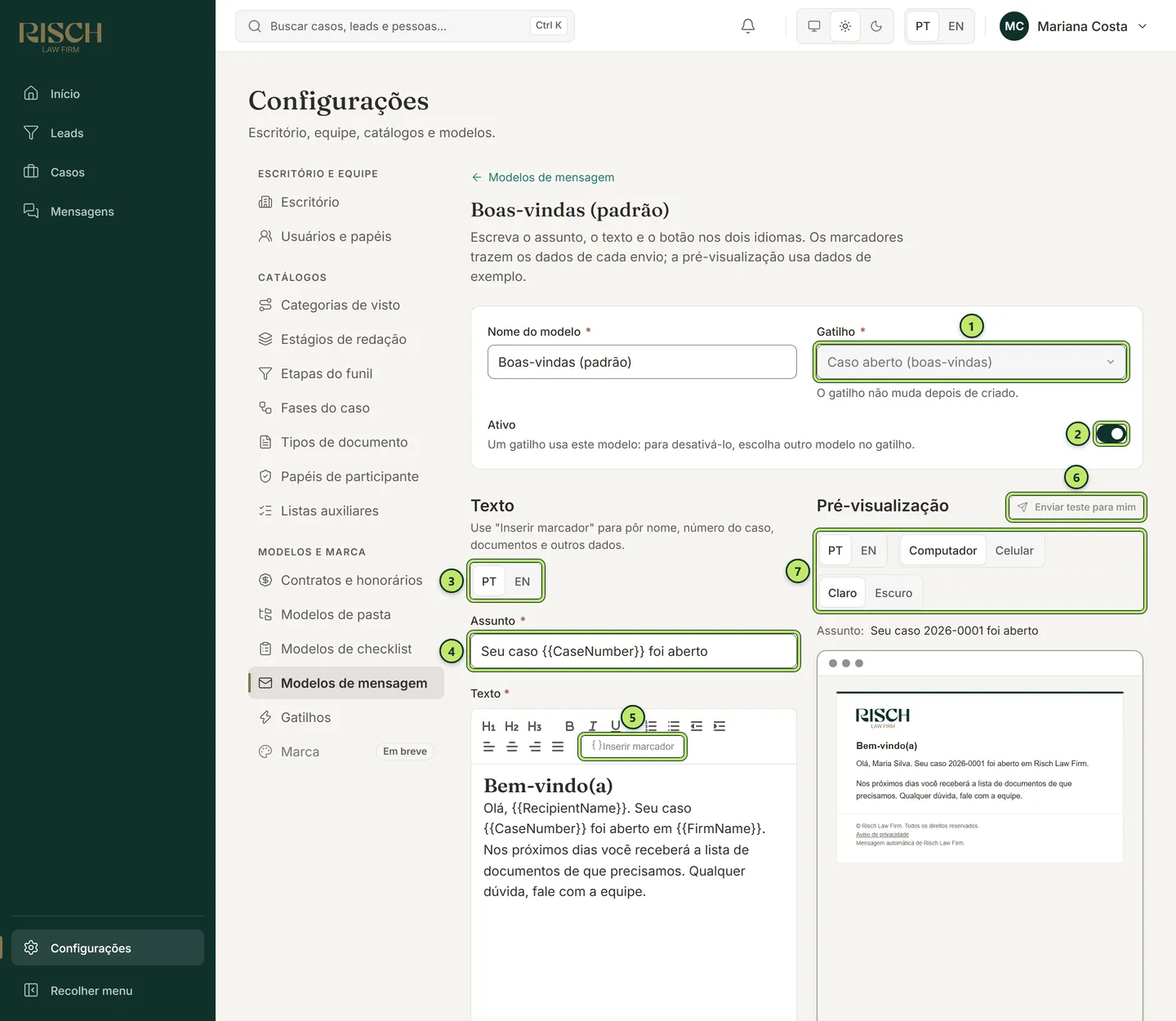1176x1021 pixels.
Task: Center align text in the editor
Action: click(511, 747)
